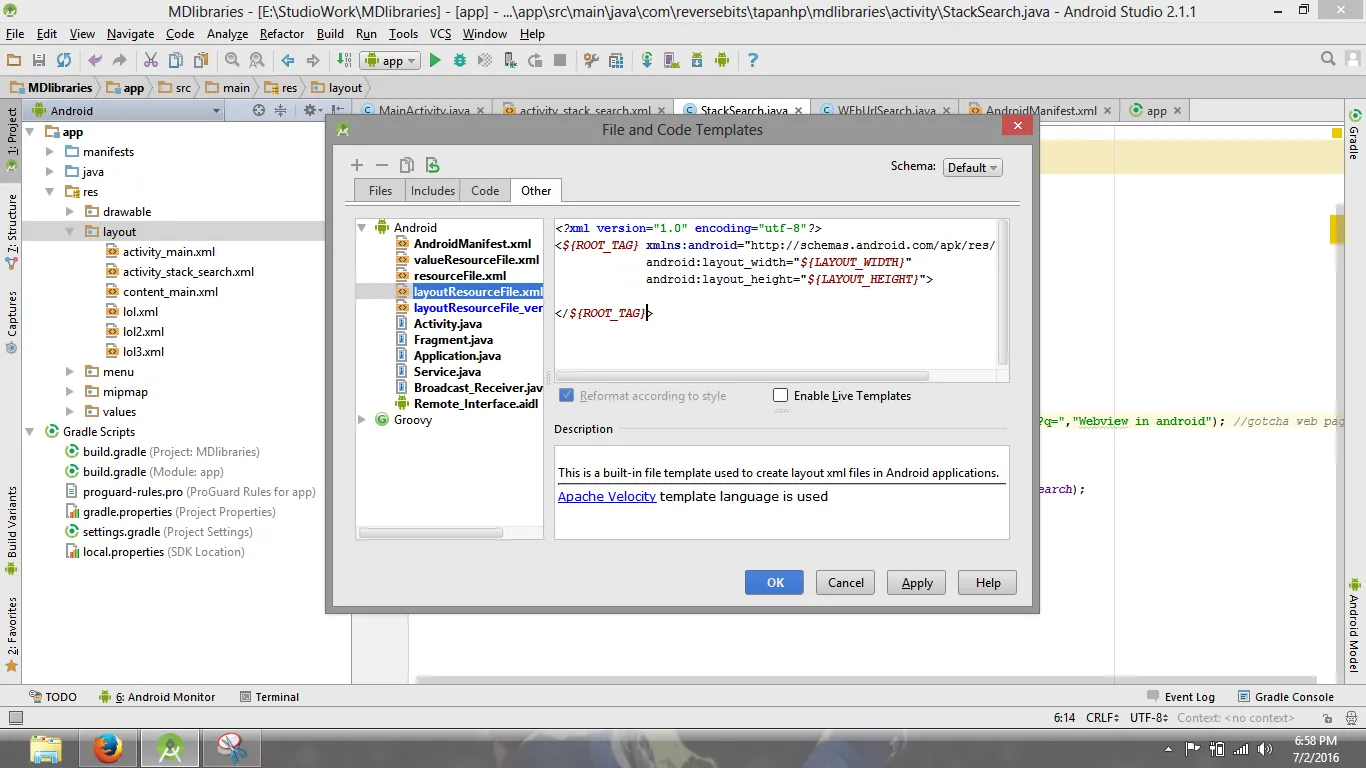Open the Apache Velocity link
Screen dimensions: 1366x768
pyautogui.click(x=607, y=496)
